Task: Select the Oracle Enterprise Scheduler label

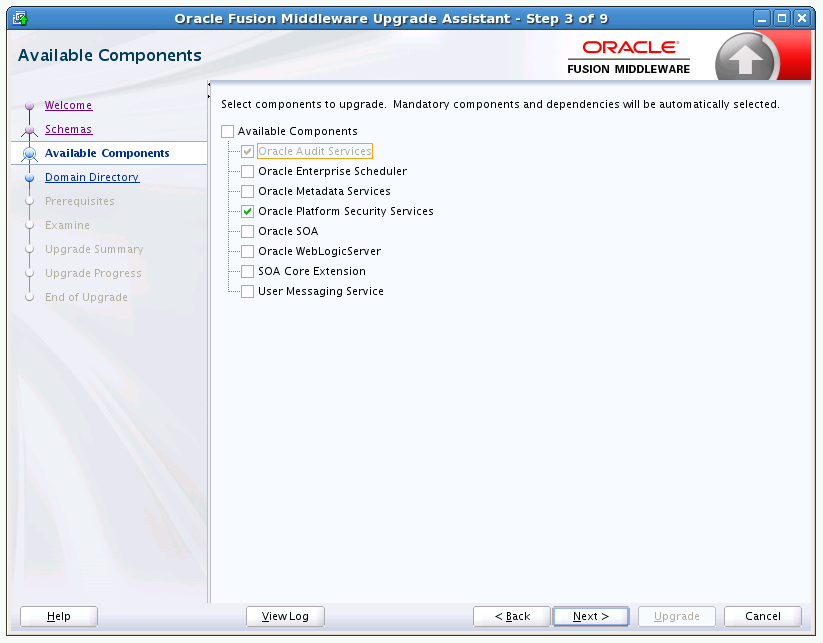Action: pyautogui.click(x=333, y=172)
